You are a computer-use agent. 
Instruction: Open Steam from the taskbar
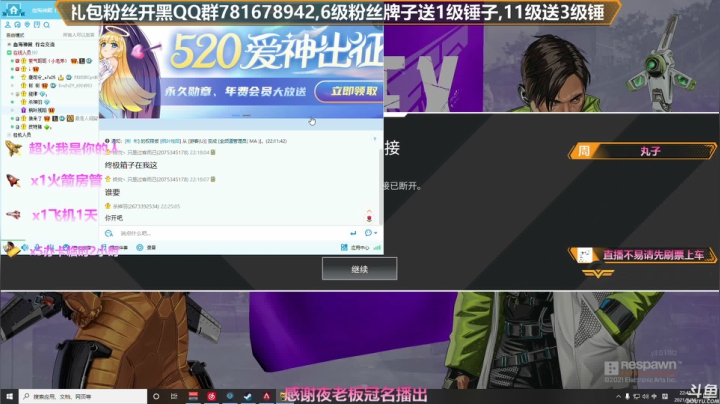pyautogui.click(x=248, y=396)
